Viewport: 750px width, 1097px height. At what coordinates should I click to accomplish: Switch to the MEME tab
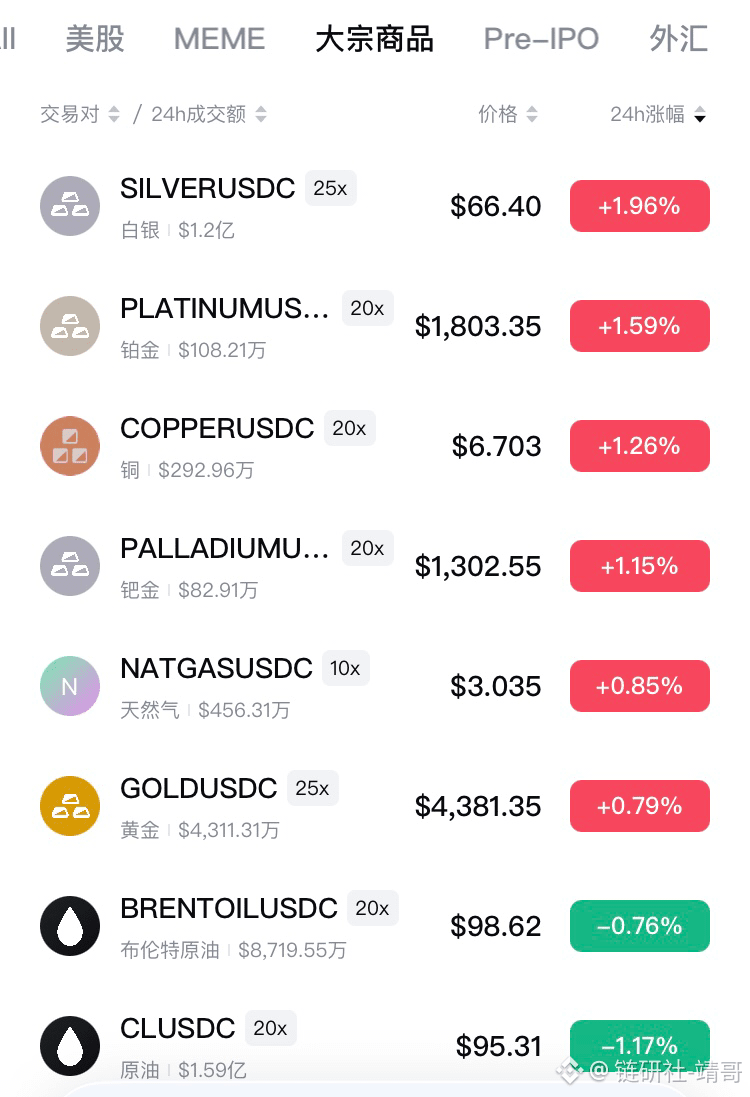pos(220,38)
